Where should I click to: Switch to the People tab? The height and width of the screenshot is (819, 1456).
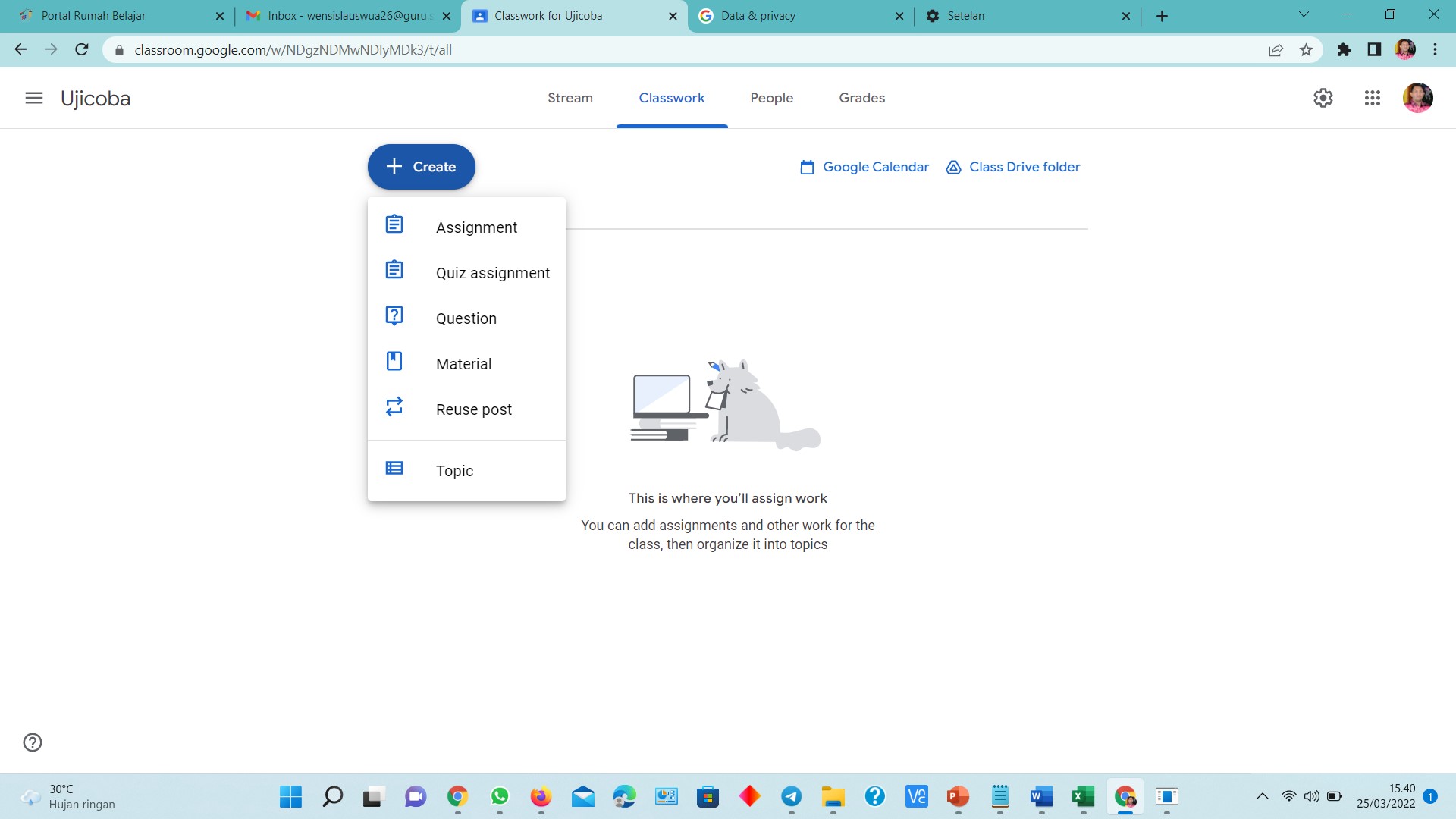(771, 98)
